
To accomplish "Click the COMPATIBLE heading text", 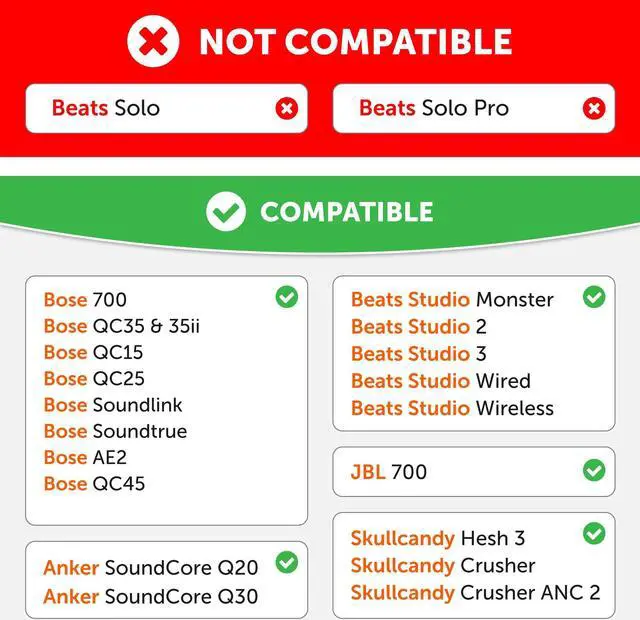I will (347, 212).
